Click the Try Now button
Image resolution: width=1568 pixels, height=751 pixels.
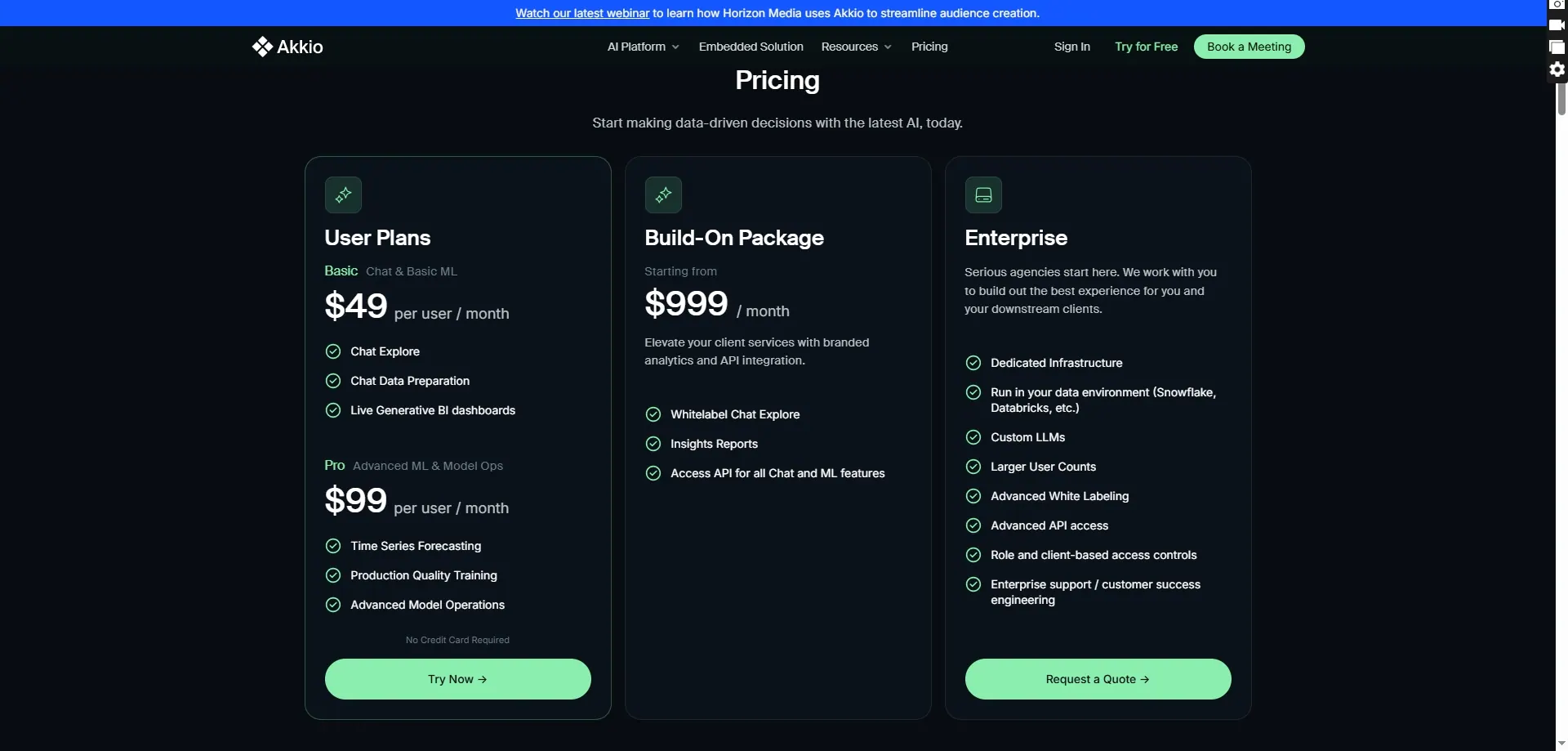pyautogui.click(x=457, y=679)
